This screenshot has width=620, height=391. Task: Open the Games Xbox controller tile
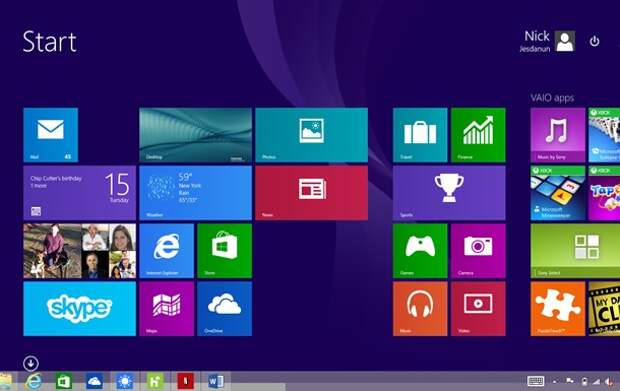pyautogui.click(x=420, y=251)
